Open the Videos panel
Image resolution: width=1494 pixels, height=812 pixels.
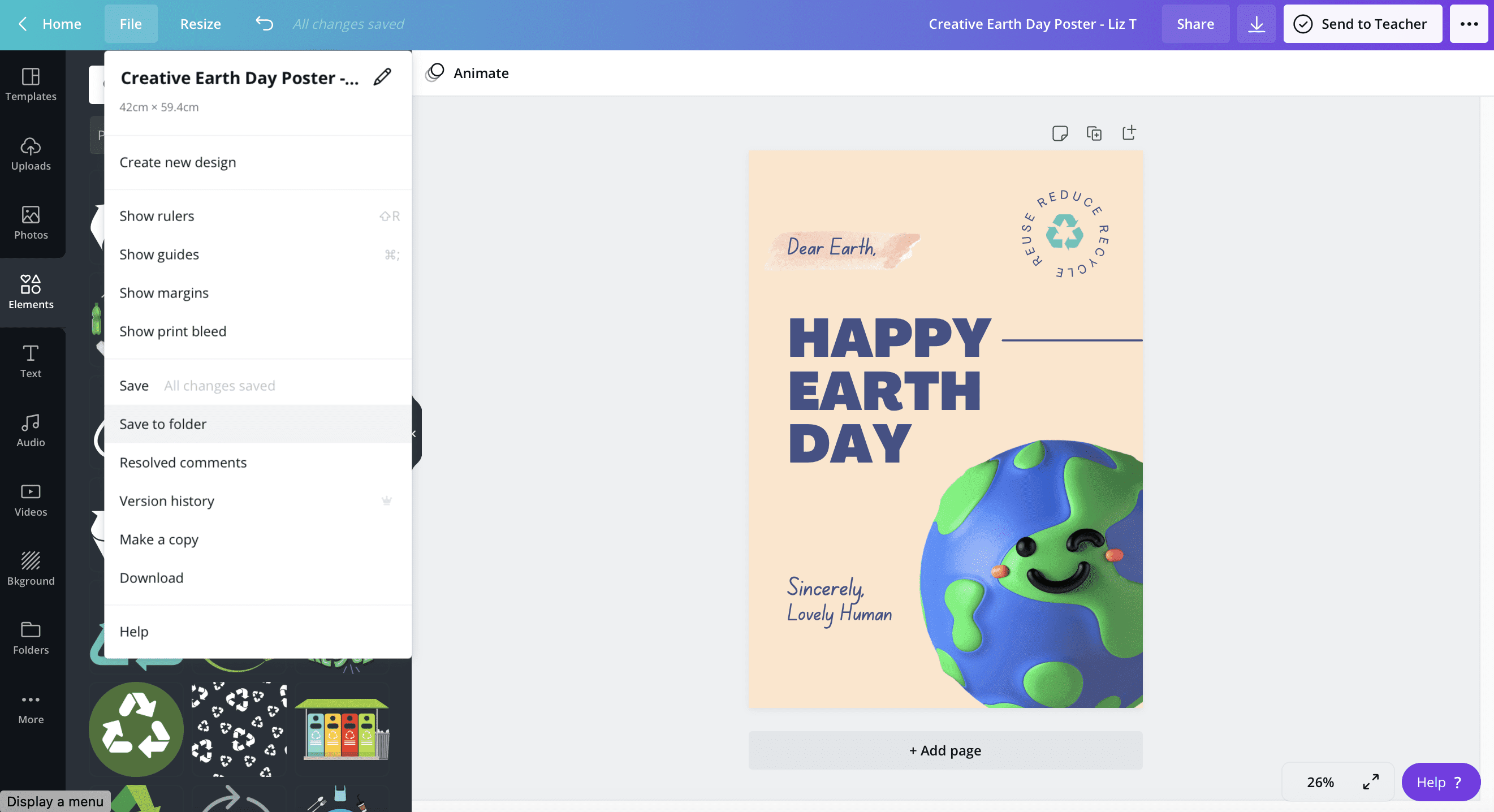(x=29, y=499)
